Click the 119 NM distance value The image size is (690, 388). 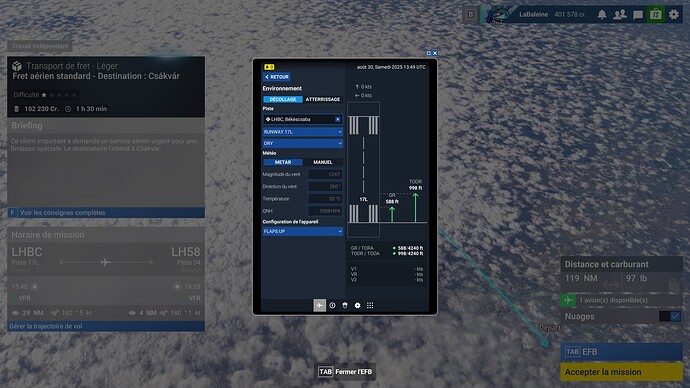(x=581, y=278)
